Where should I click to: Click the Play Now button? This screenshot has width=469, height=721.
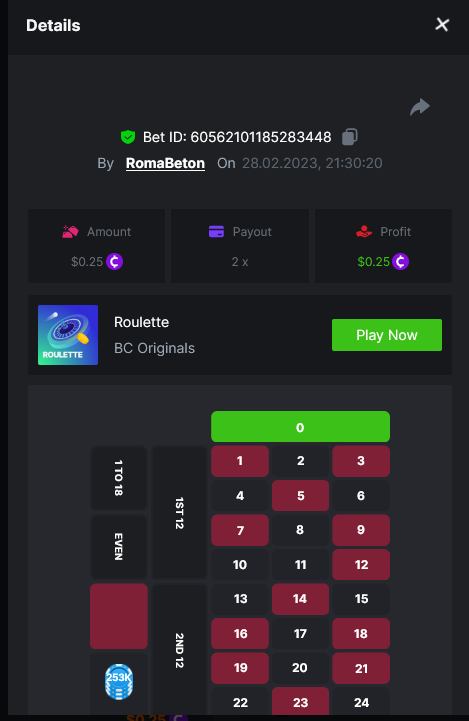(x=387, y=335)
